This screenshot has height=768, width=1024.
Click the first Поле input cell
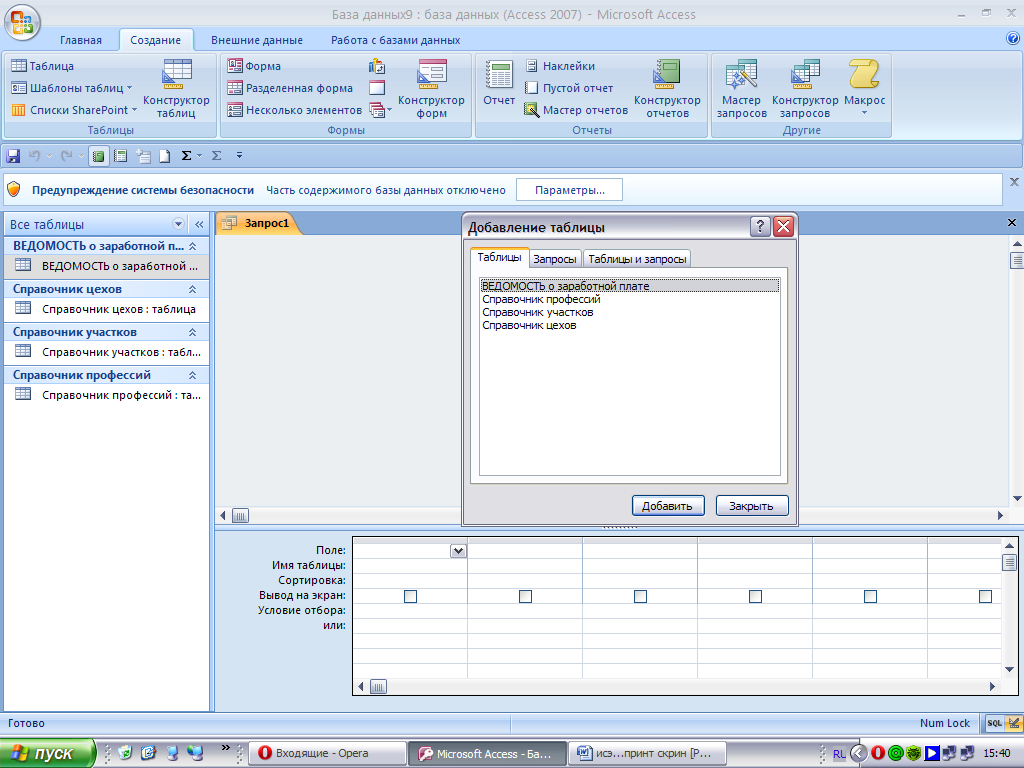pyautogui.click(x=409, y=551)
